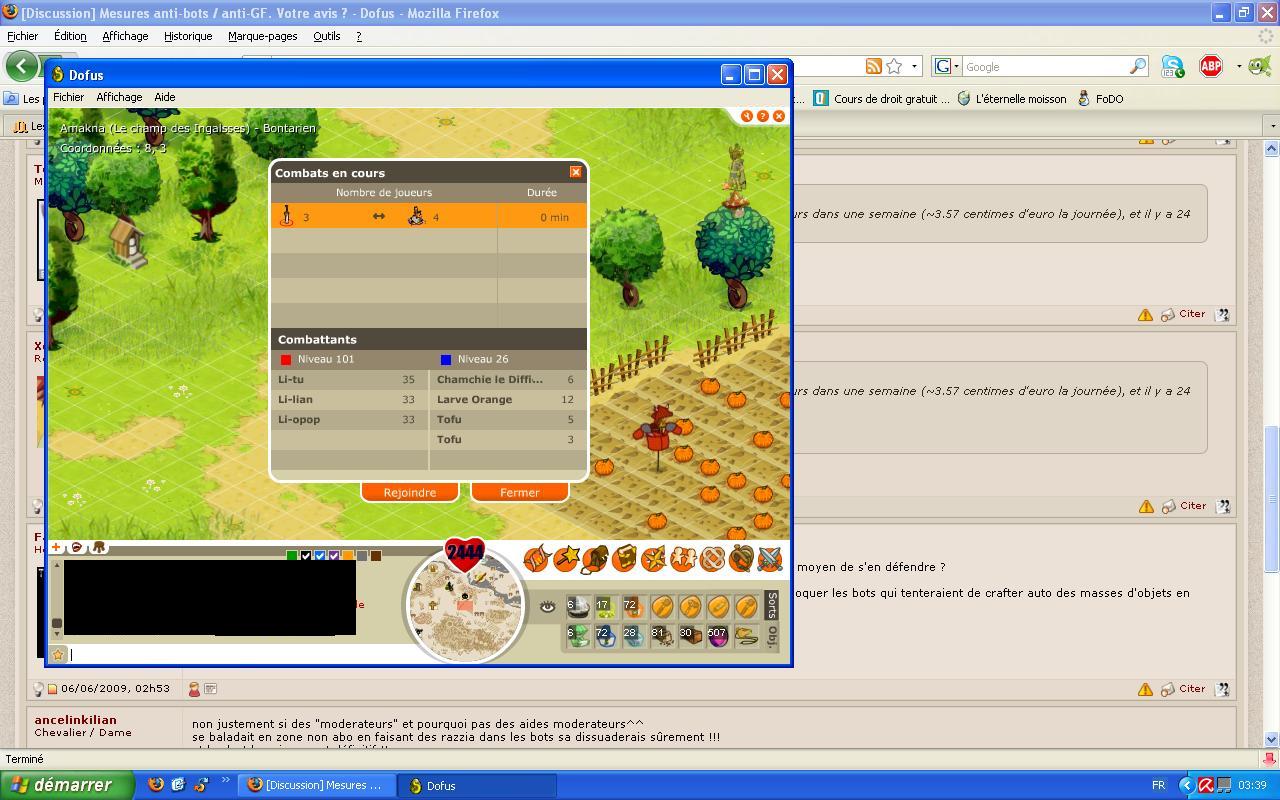This screenshot has height=800, width=1280.
Task: Select fighter Li-tu in the list
Action: (349, 380)
